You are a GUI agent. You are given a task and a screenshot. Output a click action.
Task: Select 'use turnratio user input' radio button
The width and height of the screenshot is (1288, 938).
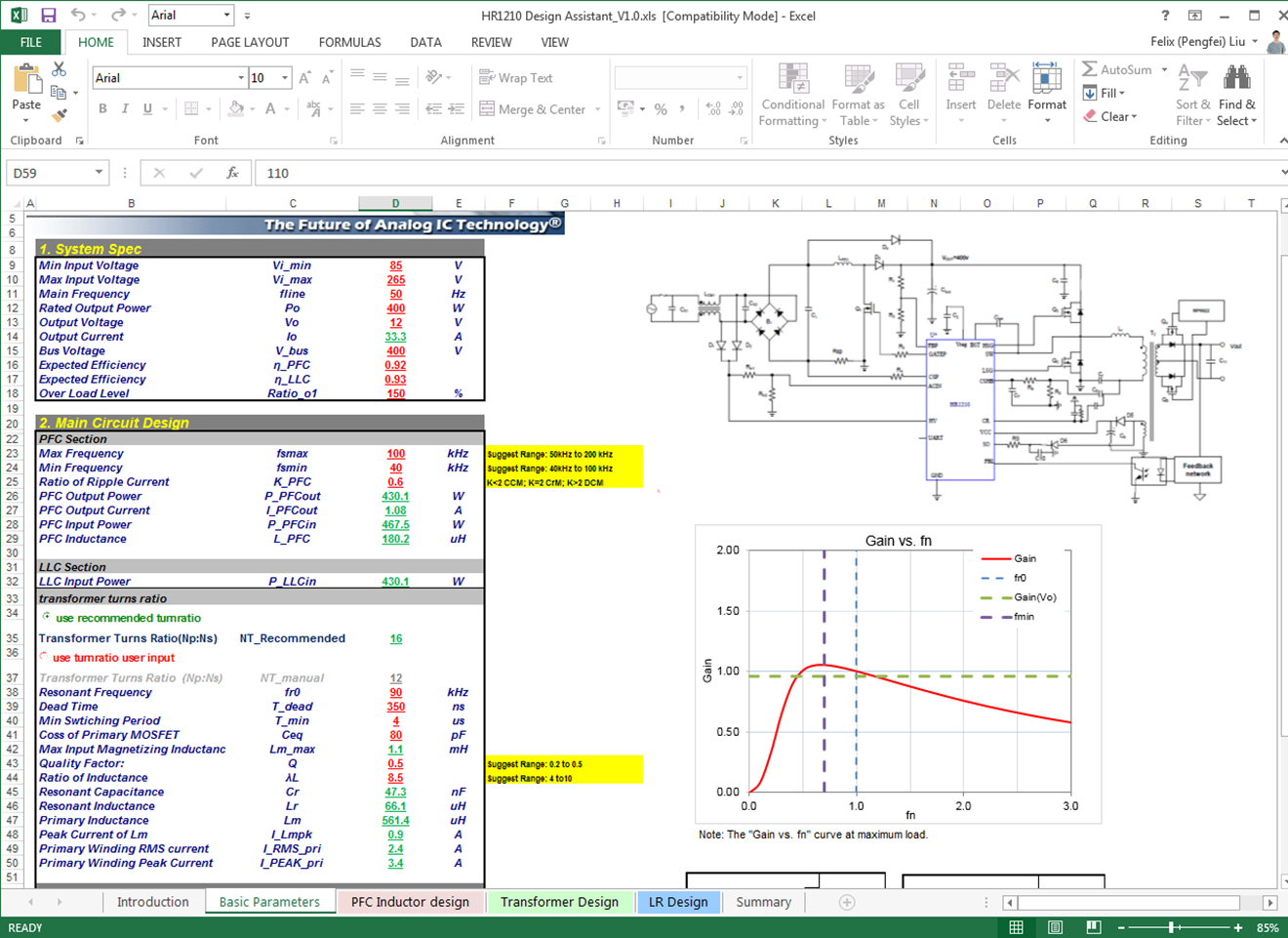point(44,656)
